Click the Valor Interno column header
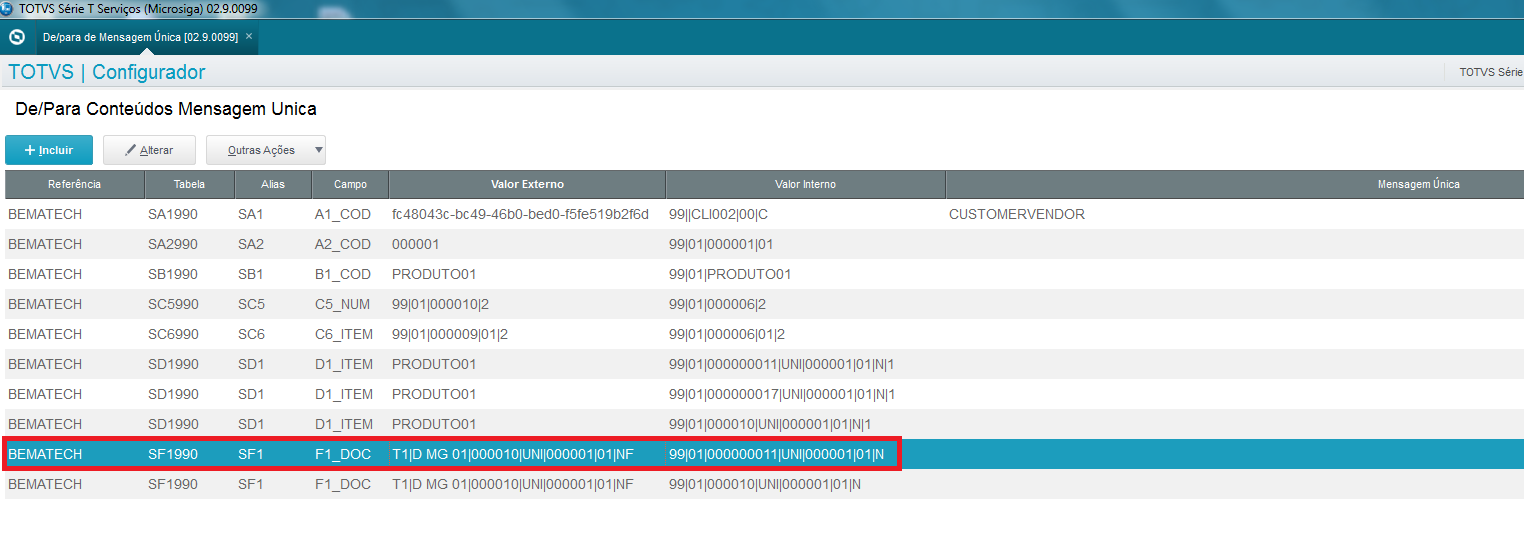The width and height of the screenshot is (1524, 536). [x=805, y=184]
